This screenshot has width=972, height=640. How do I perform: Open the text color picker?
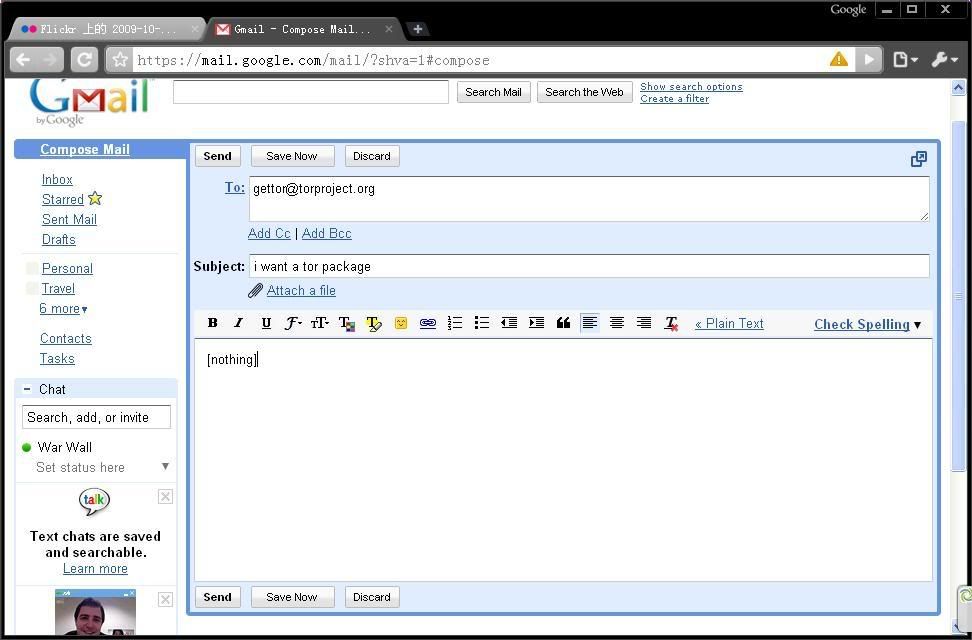[x=347, y=323]
